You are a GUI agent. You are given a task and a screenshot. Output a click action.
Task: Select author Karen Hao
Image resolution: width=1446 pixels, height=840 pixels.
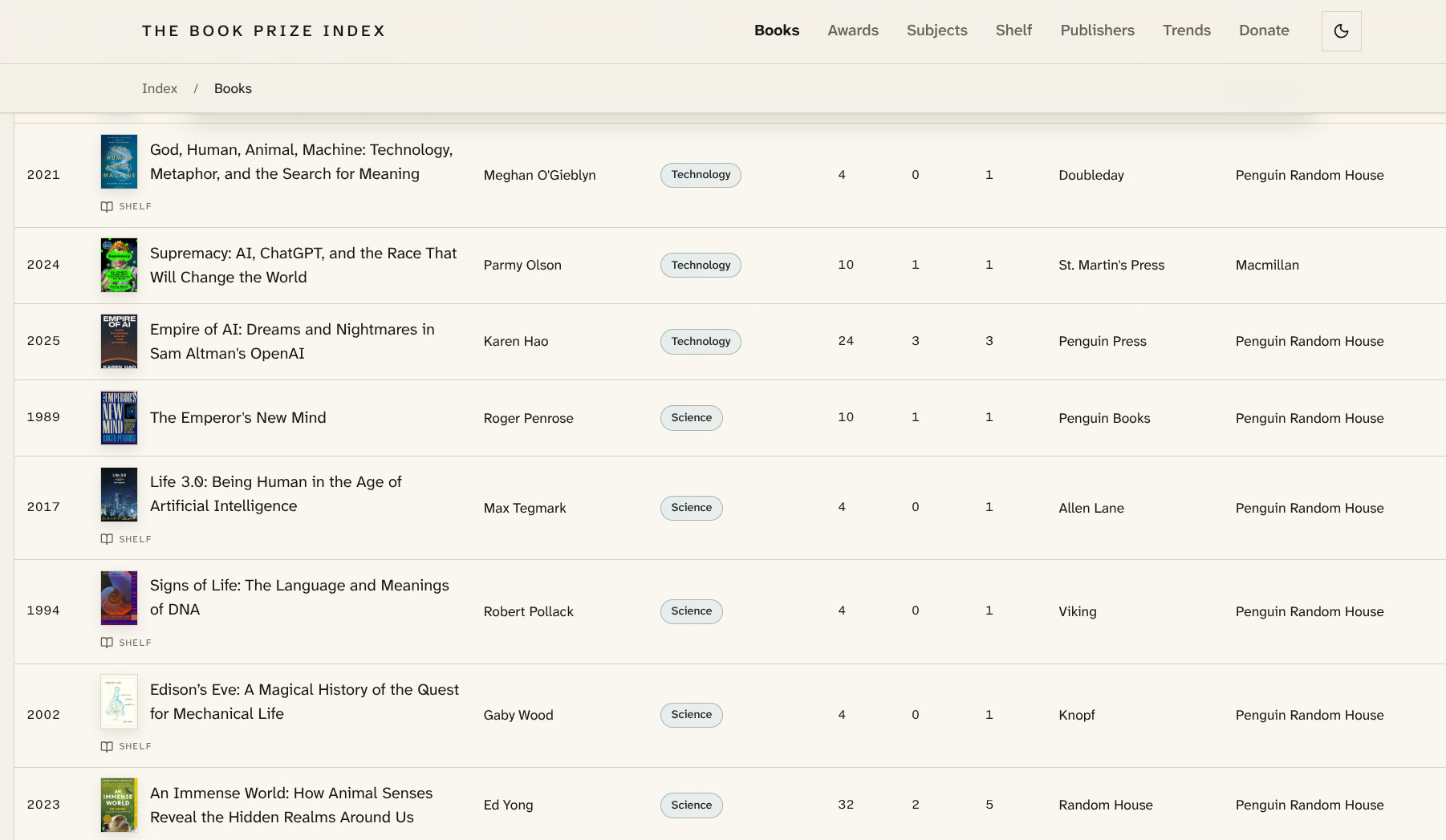(x=516, y=341)
